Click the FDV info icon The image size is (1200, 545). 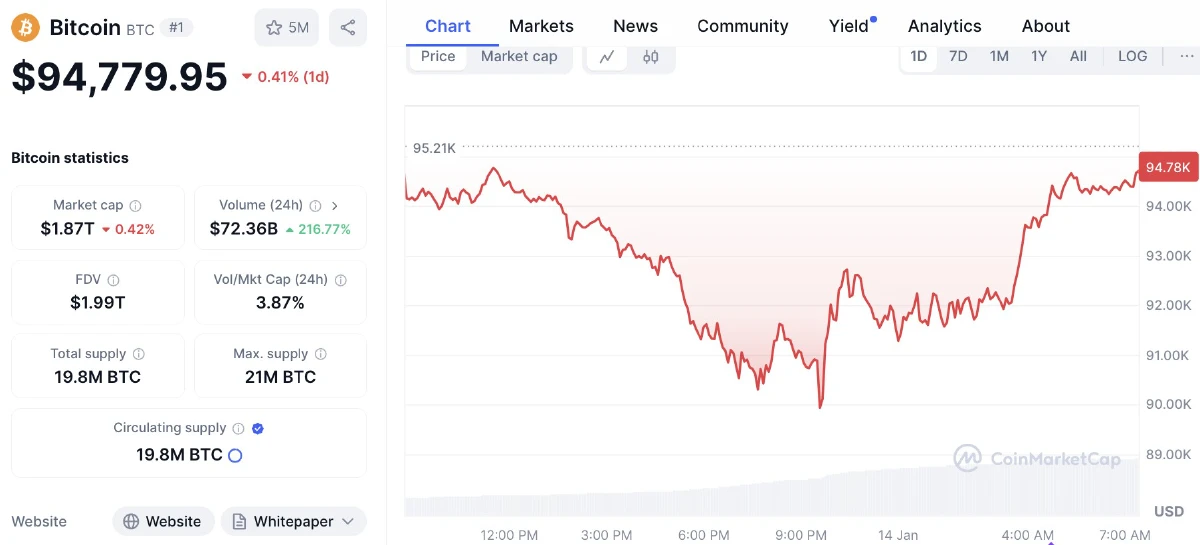point(114,280)
